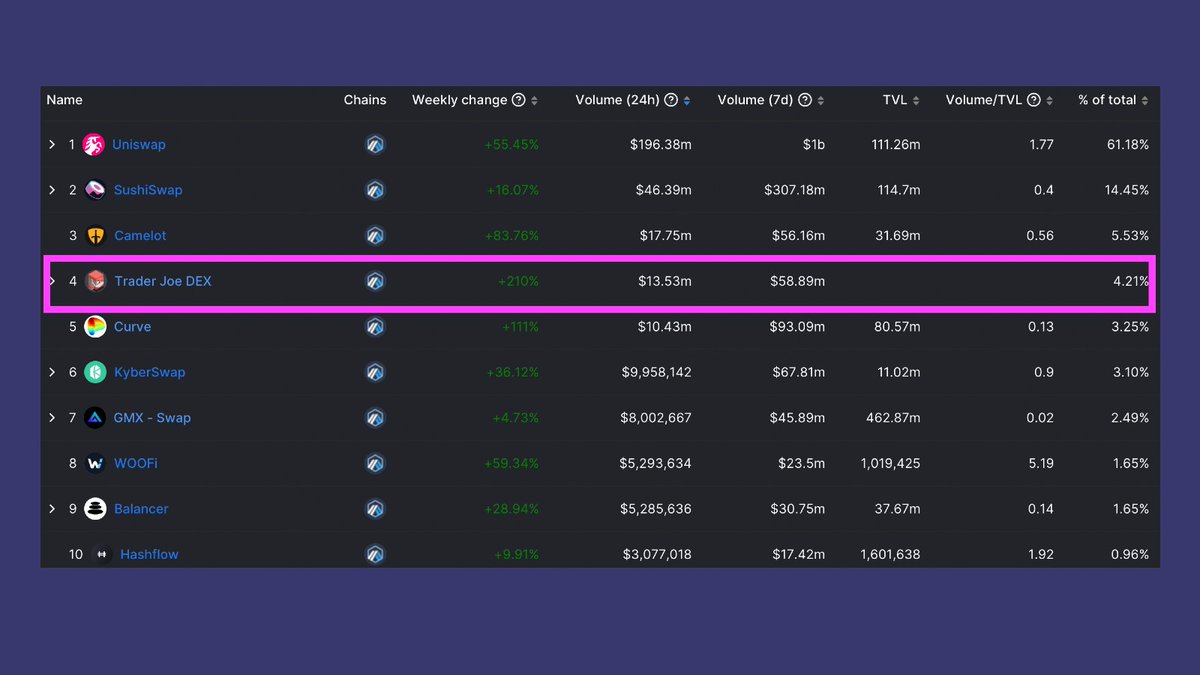Open the WOOFi protocol link

136,463
